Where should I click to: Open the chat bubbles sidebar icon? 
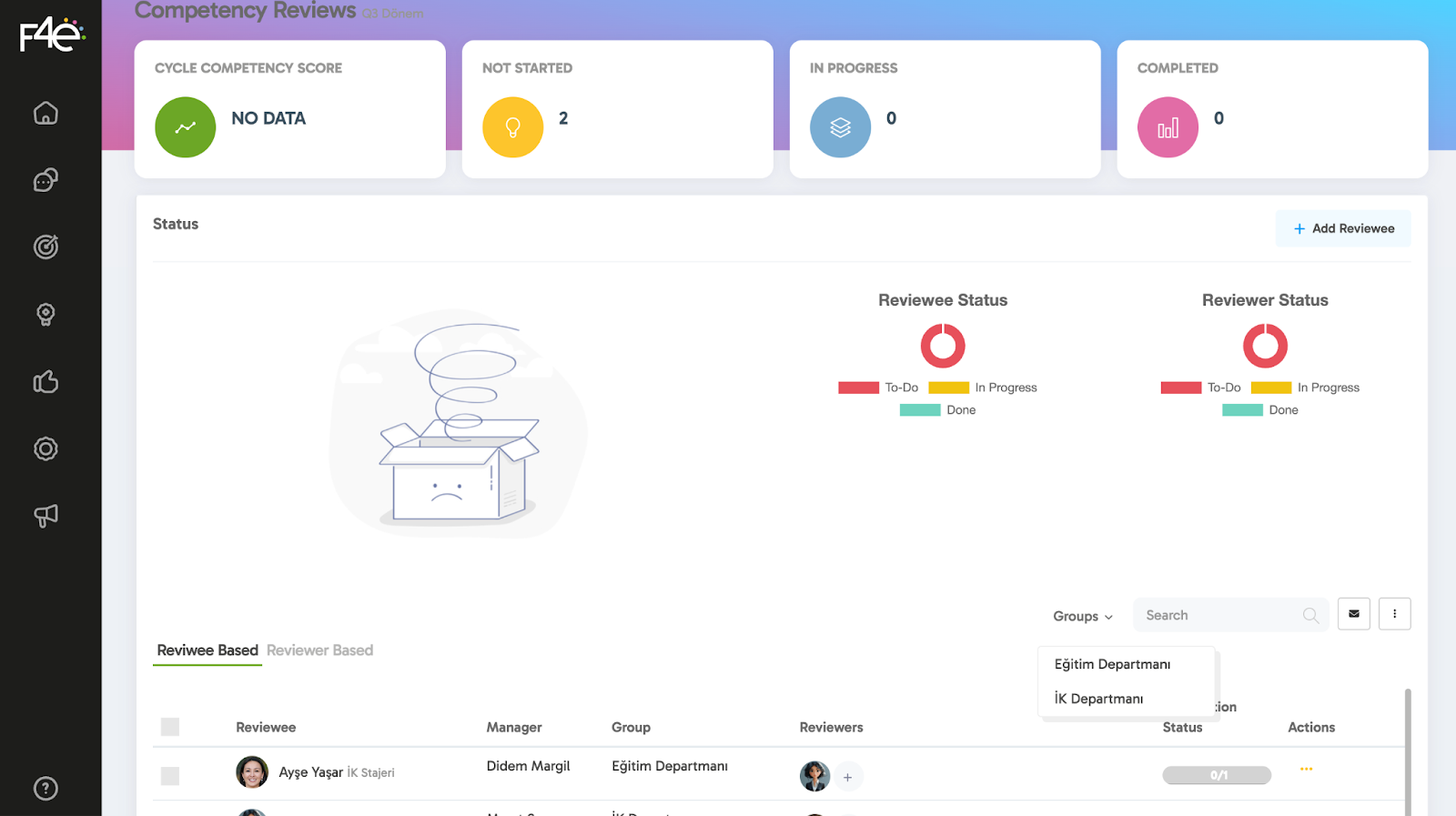click(45, 180)
